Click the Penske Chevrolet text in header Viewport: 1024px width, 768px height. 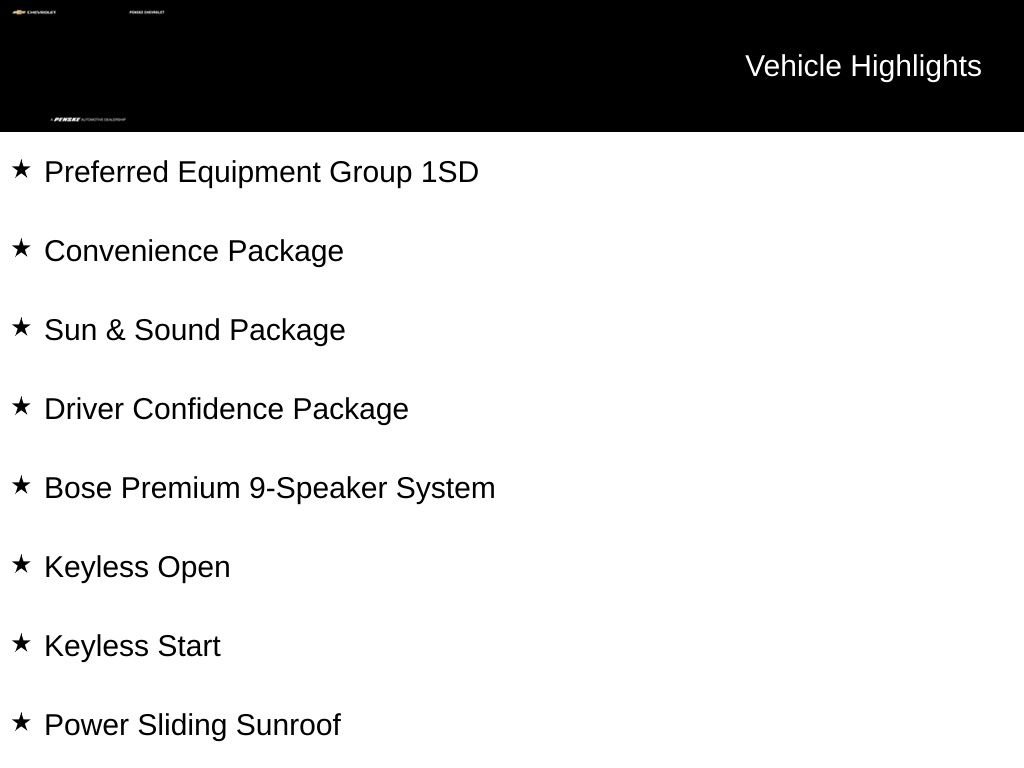[x=147, y=12]
